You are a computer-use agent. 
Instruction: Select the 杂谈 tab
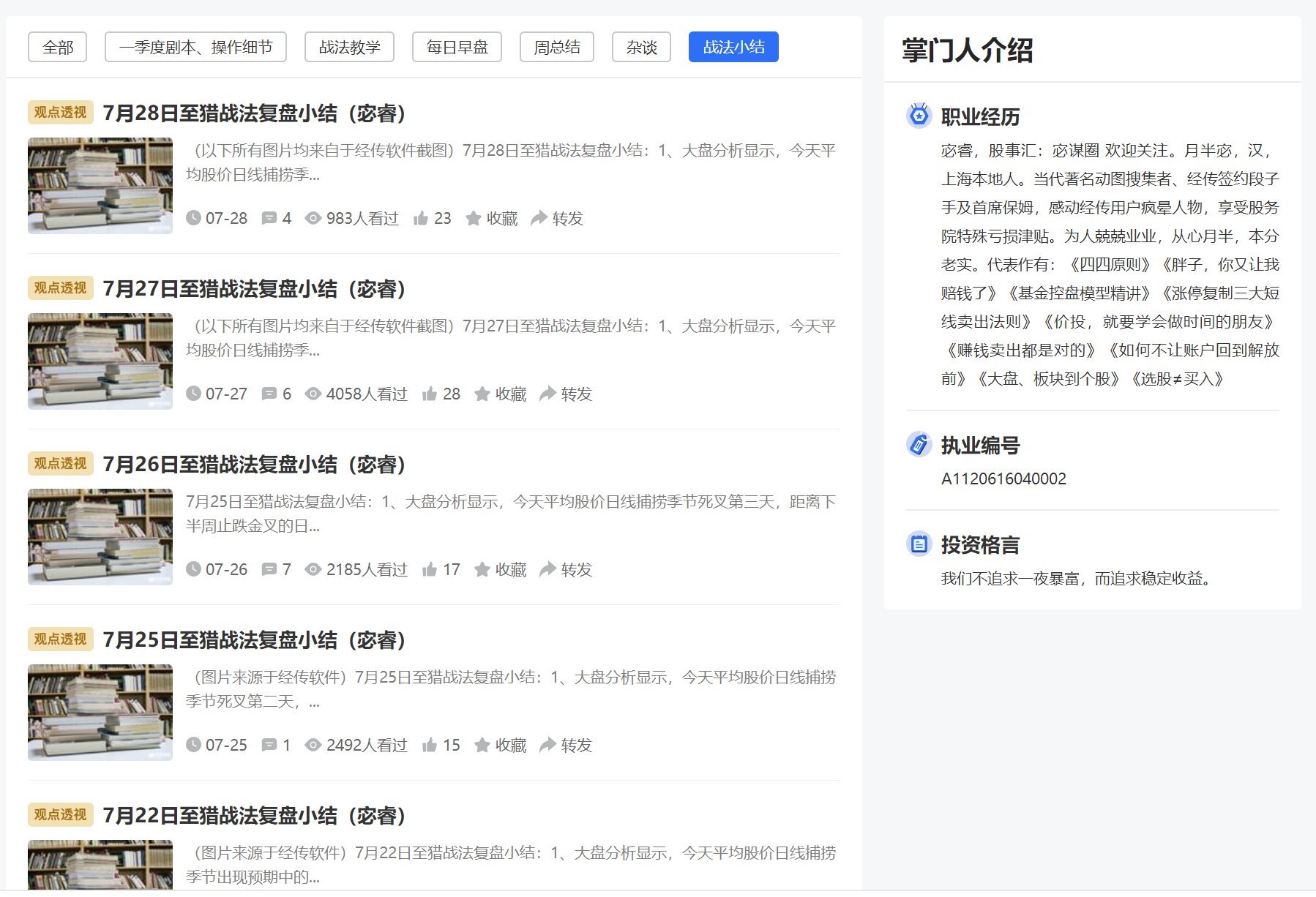point(641,47)
